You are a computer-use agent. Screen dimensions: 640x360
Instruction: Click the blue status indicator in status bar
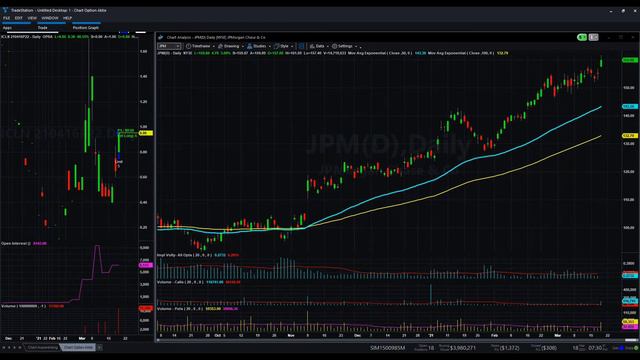(x=622, y=348)
